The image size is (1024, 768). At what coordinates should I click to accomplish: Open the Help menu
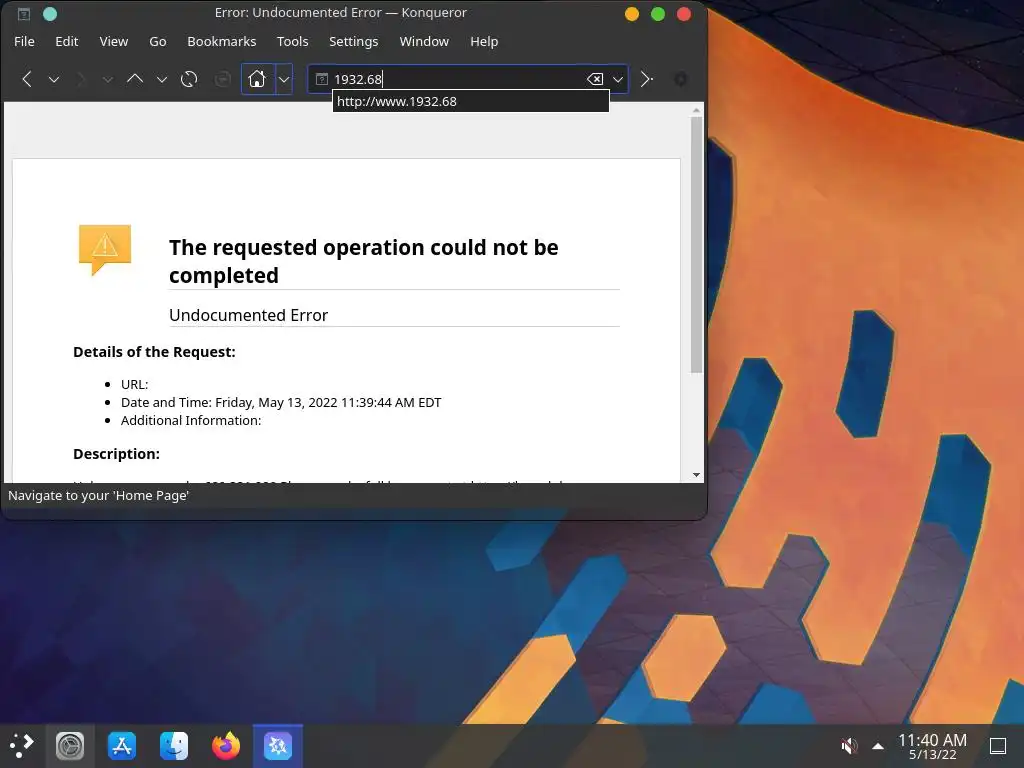point(484,41)
